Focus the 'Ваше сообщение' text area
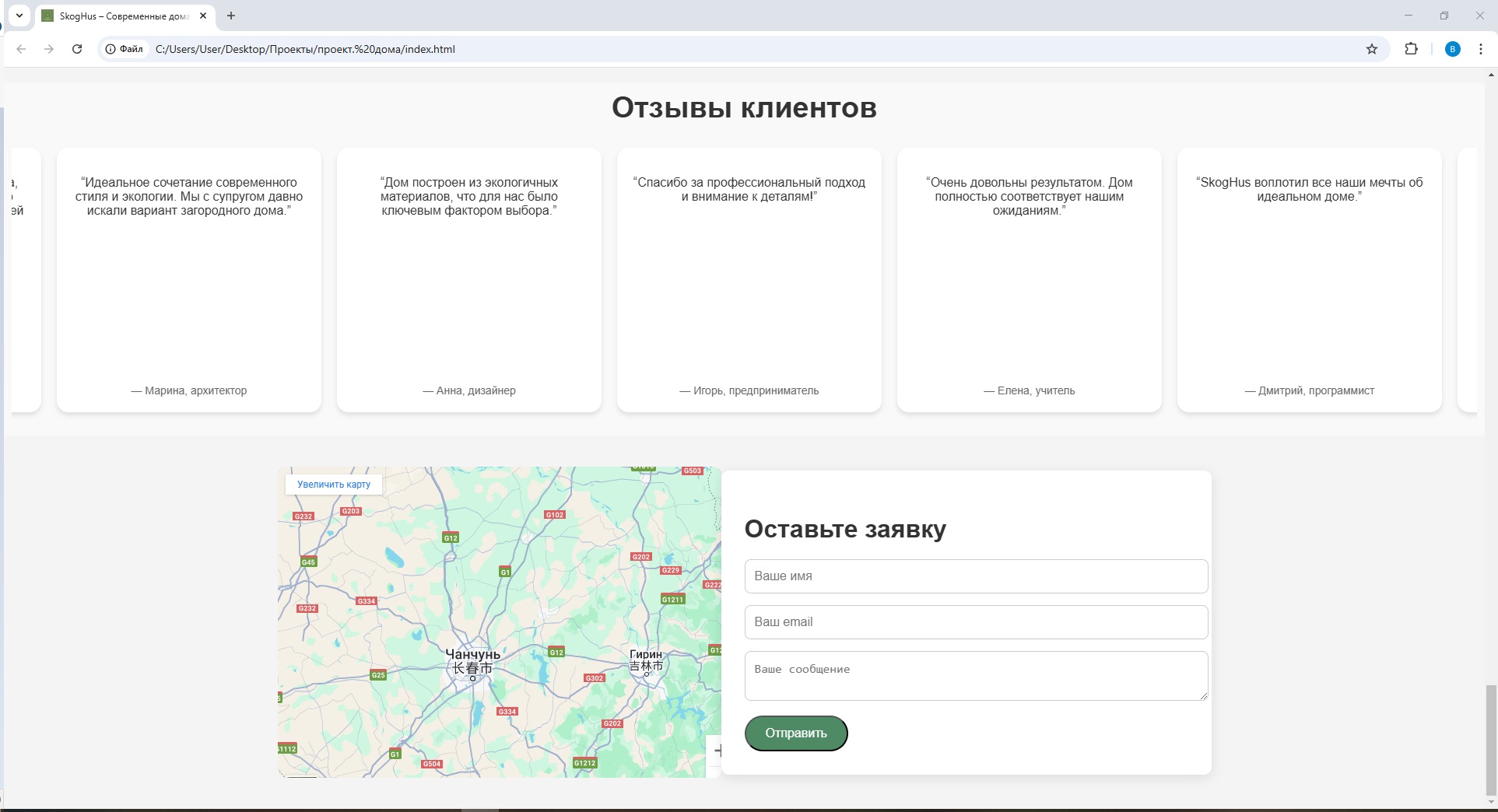This screenshot has height=812, width=1498. click(976, 676)
